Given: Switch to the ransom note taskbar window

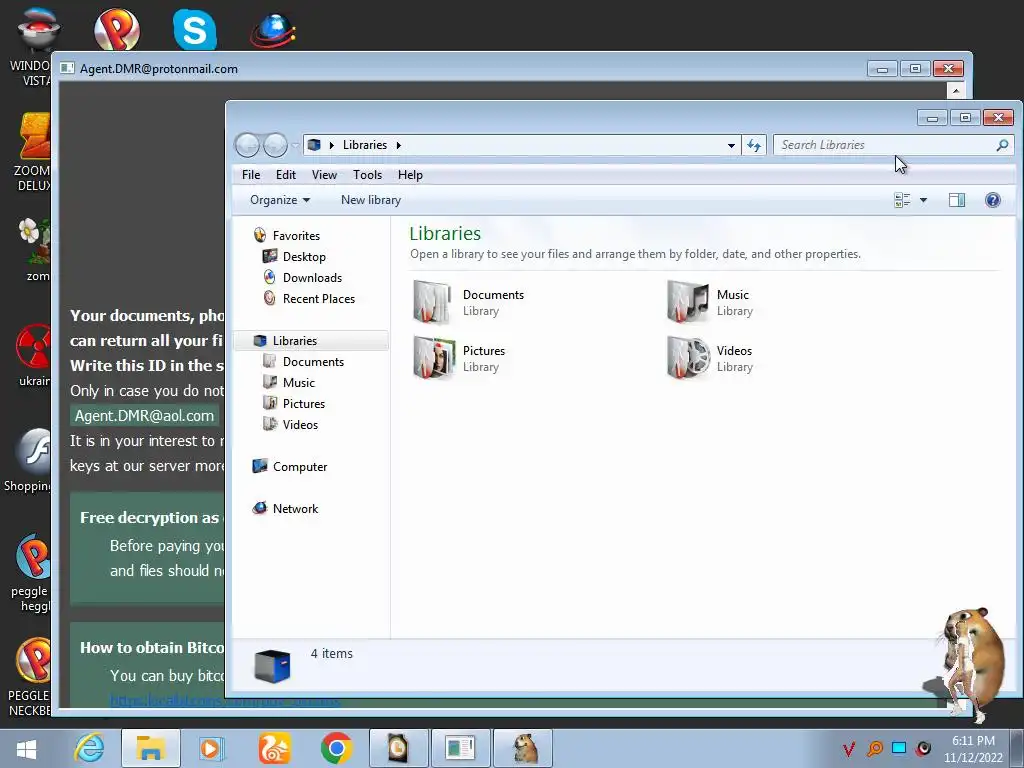Looking at the screenshot, I should coord(460,748).
